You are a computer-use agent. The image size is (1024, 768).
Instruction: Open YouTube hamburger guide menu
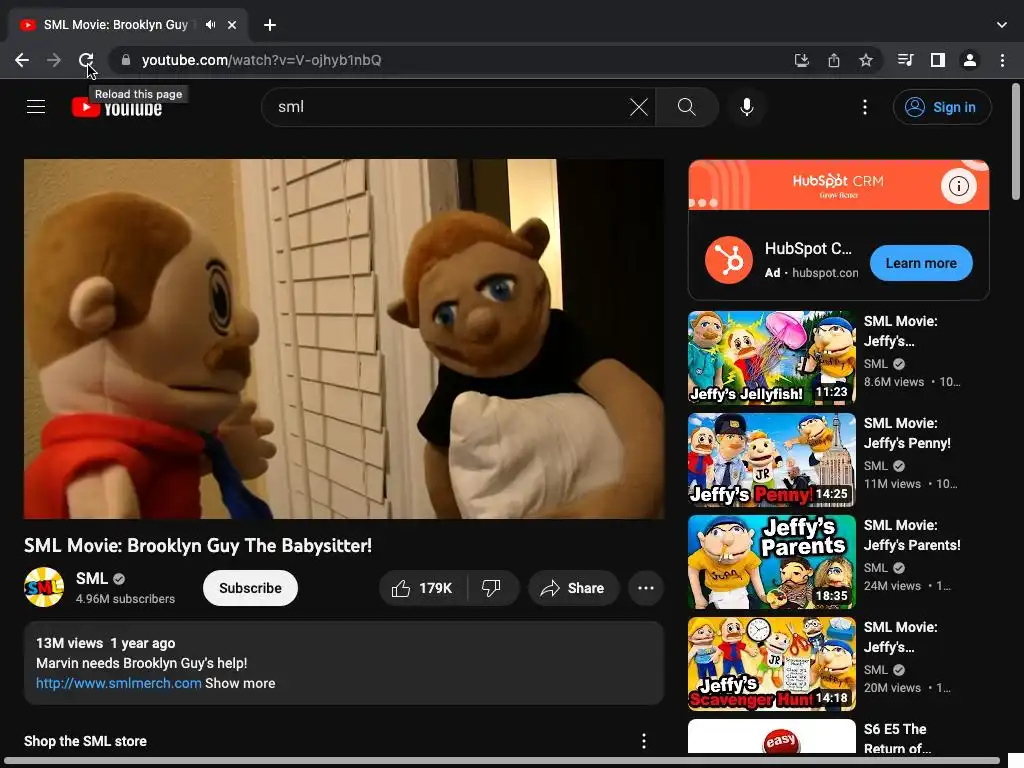pos(36,106)
